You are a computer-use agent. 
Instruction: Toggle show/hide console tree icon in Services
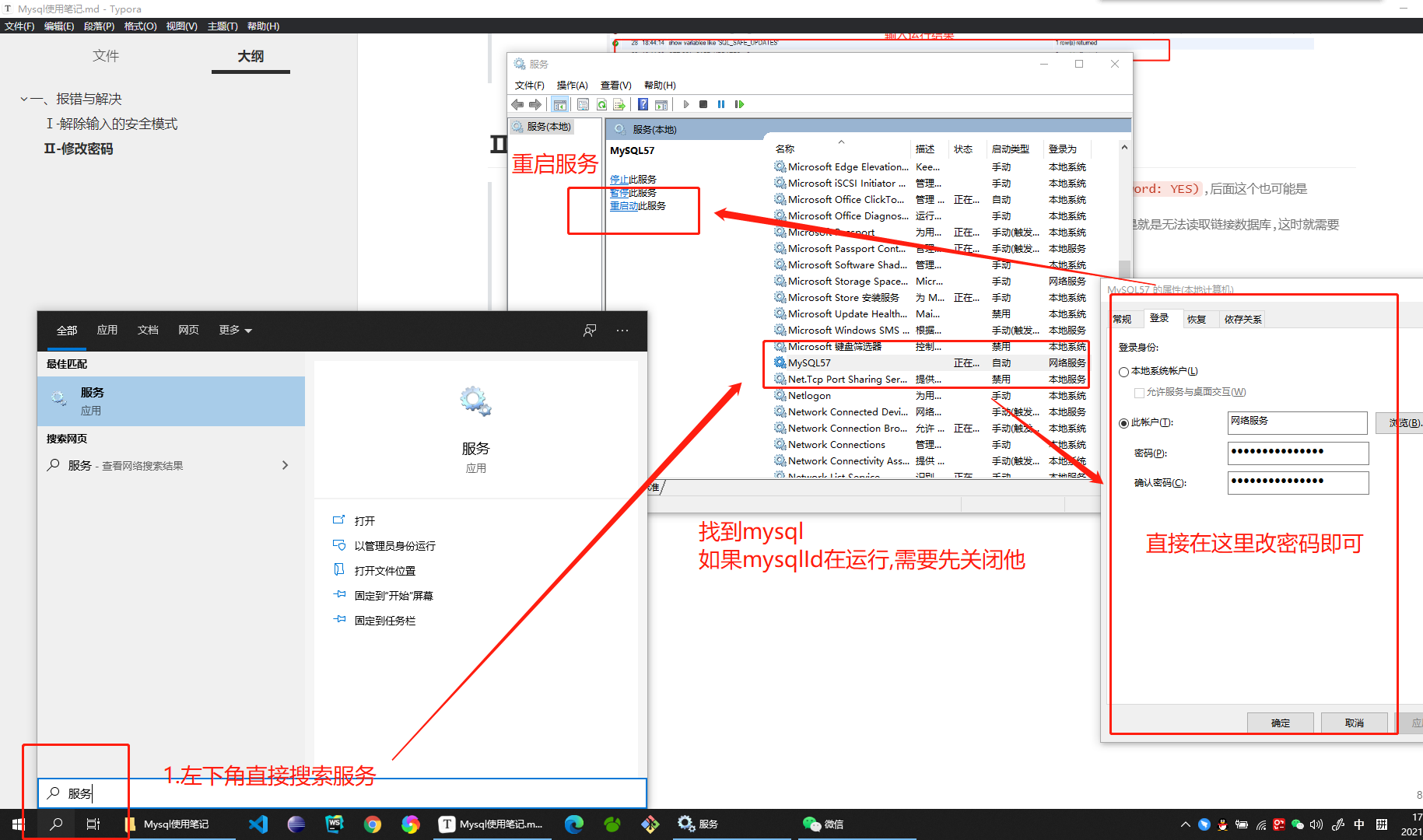[x=560, y=104]
